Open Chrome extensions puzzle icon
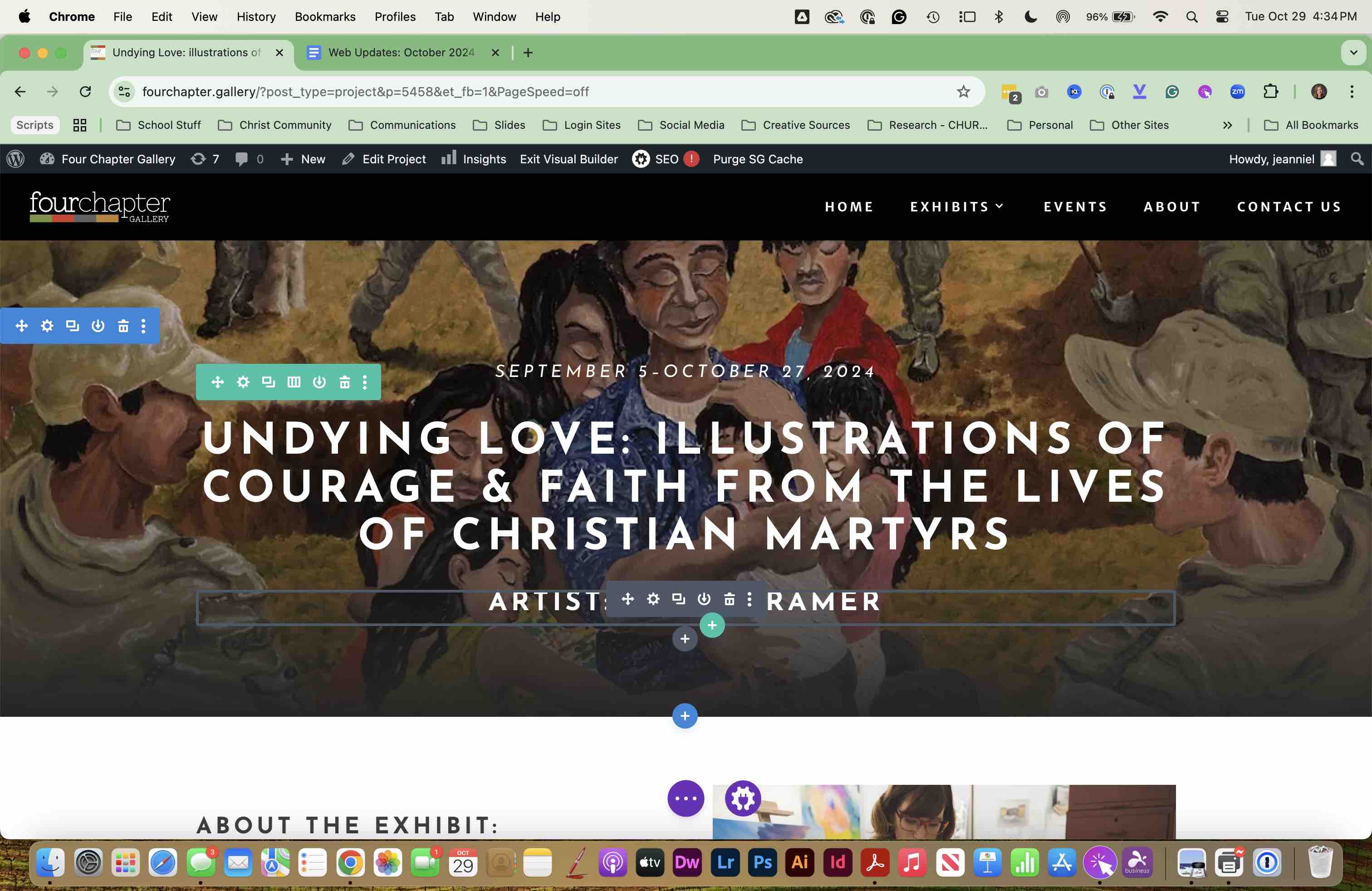 pos(1270,92)
